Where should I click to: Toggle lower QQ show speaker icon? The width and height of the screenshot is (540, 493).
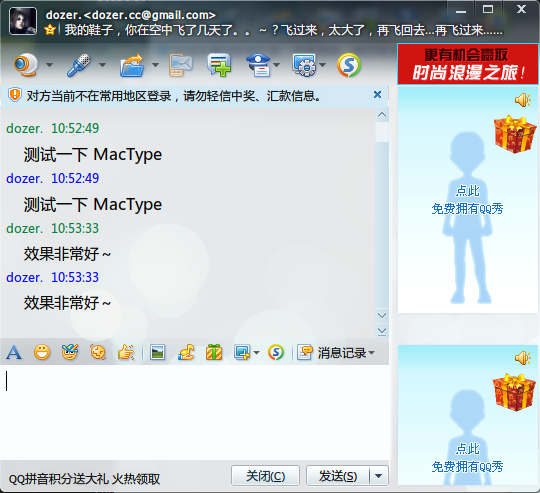[x=523, y=358]
